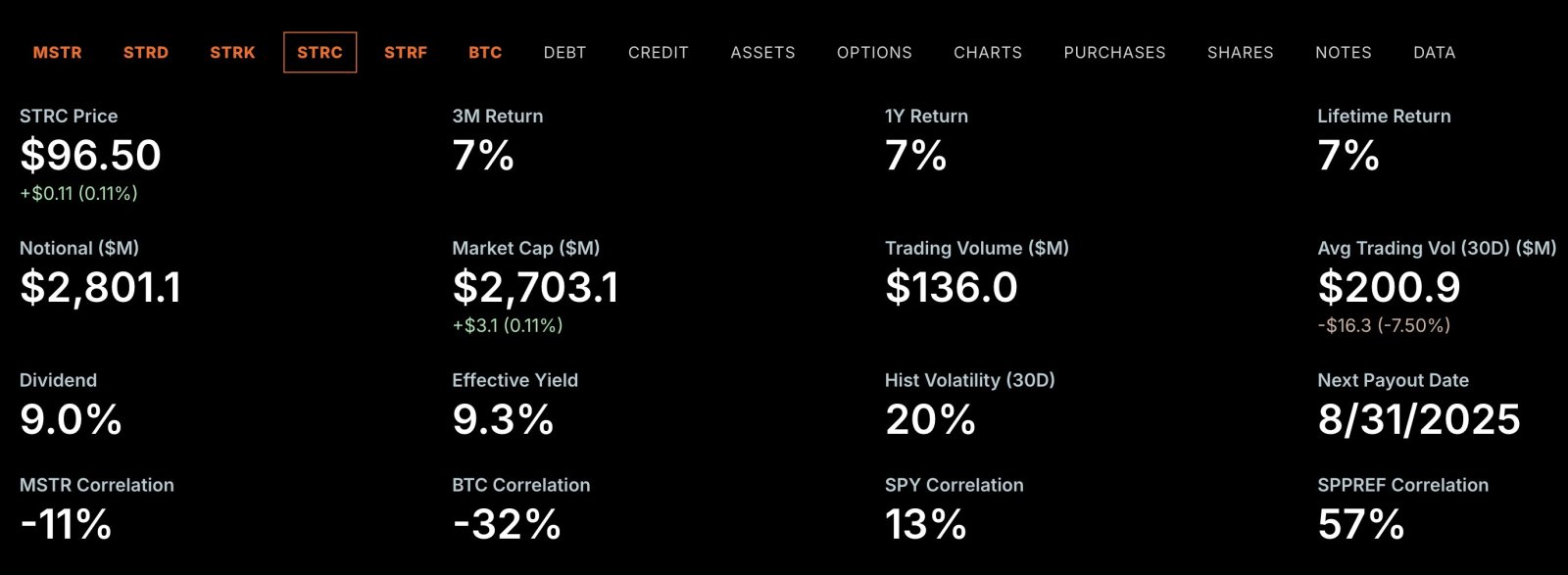Viewport: 1568px width, 575px height.
Task: Open the NOTES section
Action: [1344, 53]
